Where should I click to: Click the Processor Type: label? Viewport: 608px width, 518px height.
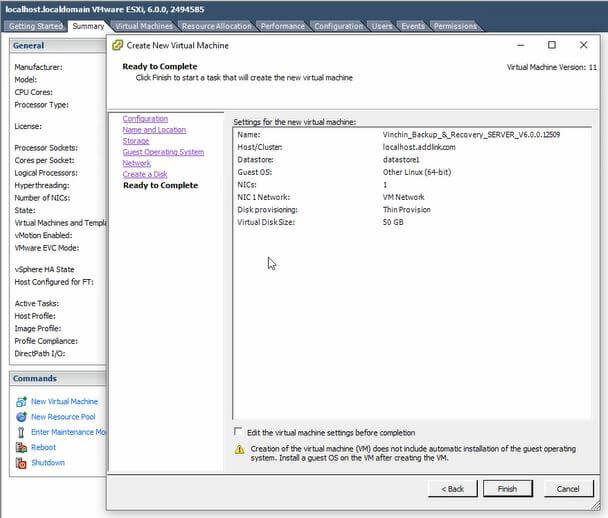click(x=41, y=105)
